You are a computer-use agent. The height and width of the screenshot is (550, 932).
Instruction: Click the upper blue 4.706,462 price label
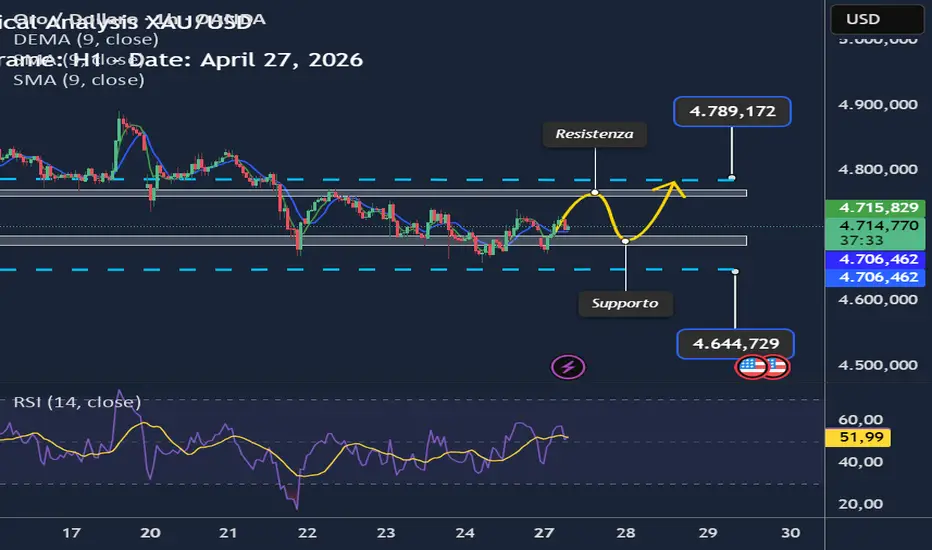coord(875,259)
